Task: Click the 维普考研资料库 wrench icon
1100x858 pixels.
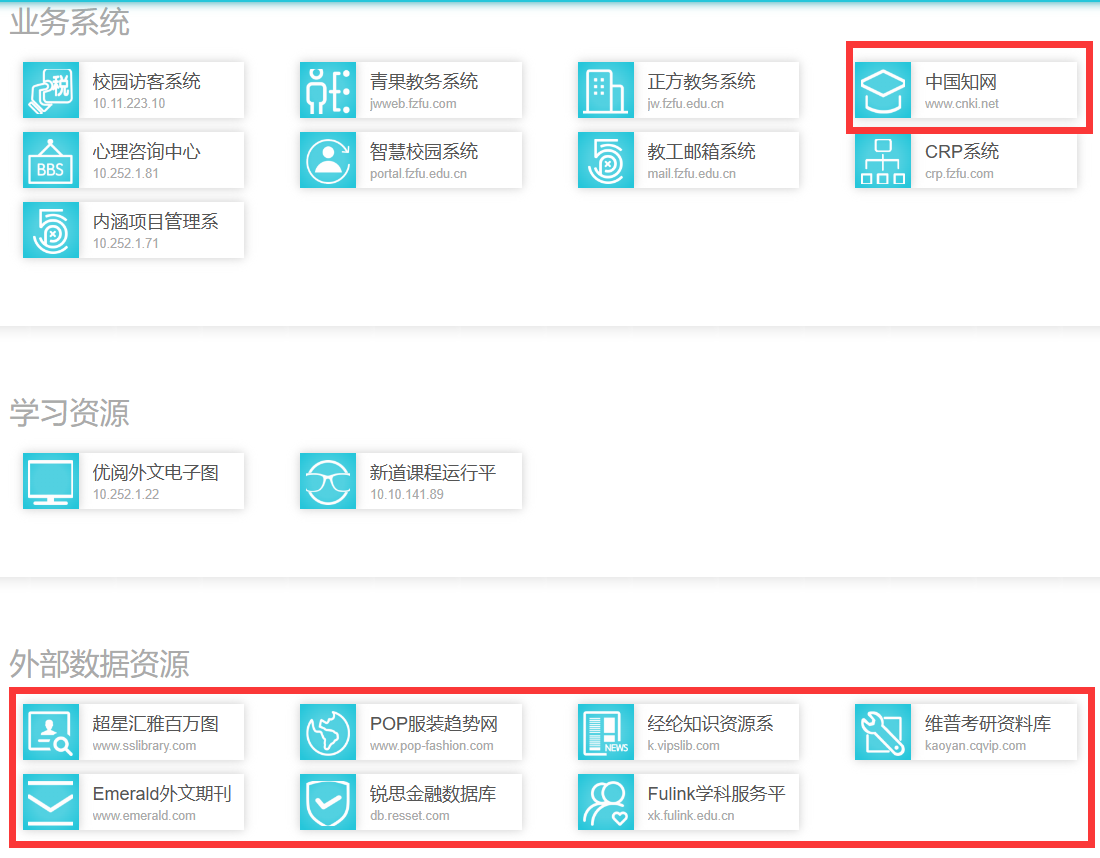Action: pos(883,732)
